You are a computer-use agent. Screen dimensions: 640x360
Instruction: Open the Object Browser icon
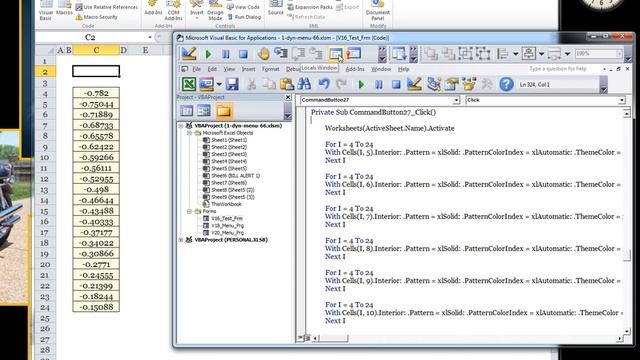tap(469, 84)
